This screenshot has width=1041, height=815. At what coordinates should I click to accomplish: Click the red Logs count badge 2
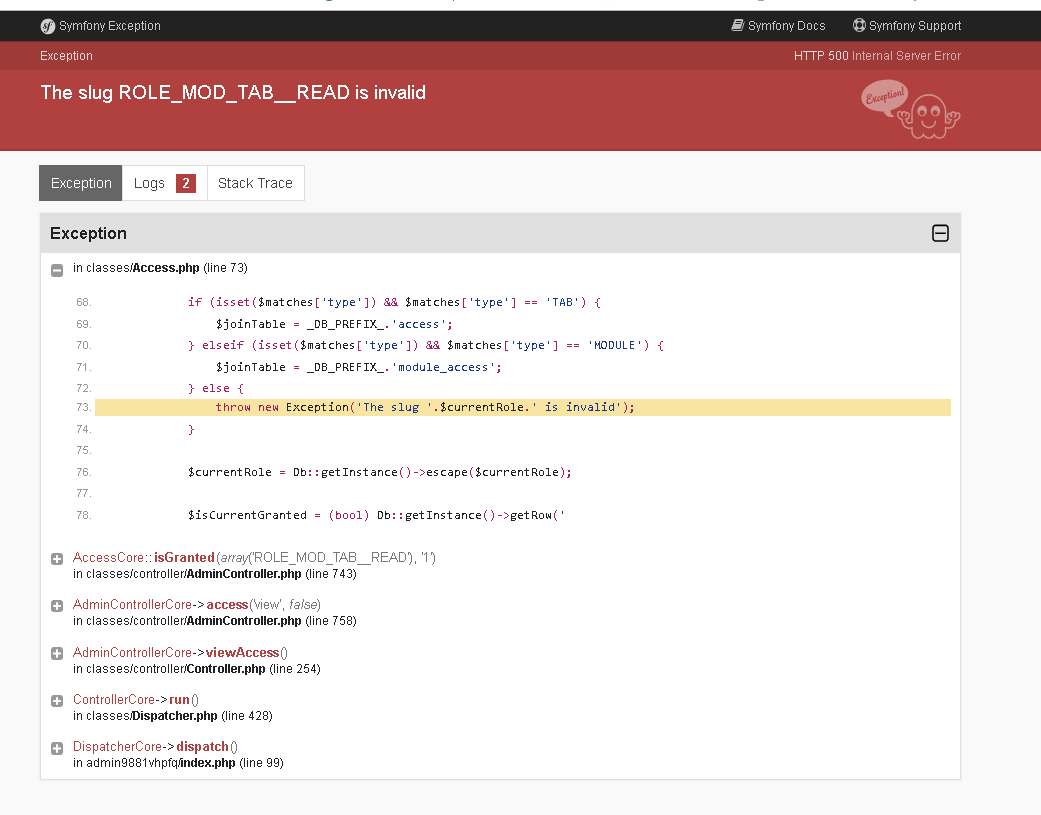click(x=186, y=183)
